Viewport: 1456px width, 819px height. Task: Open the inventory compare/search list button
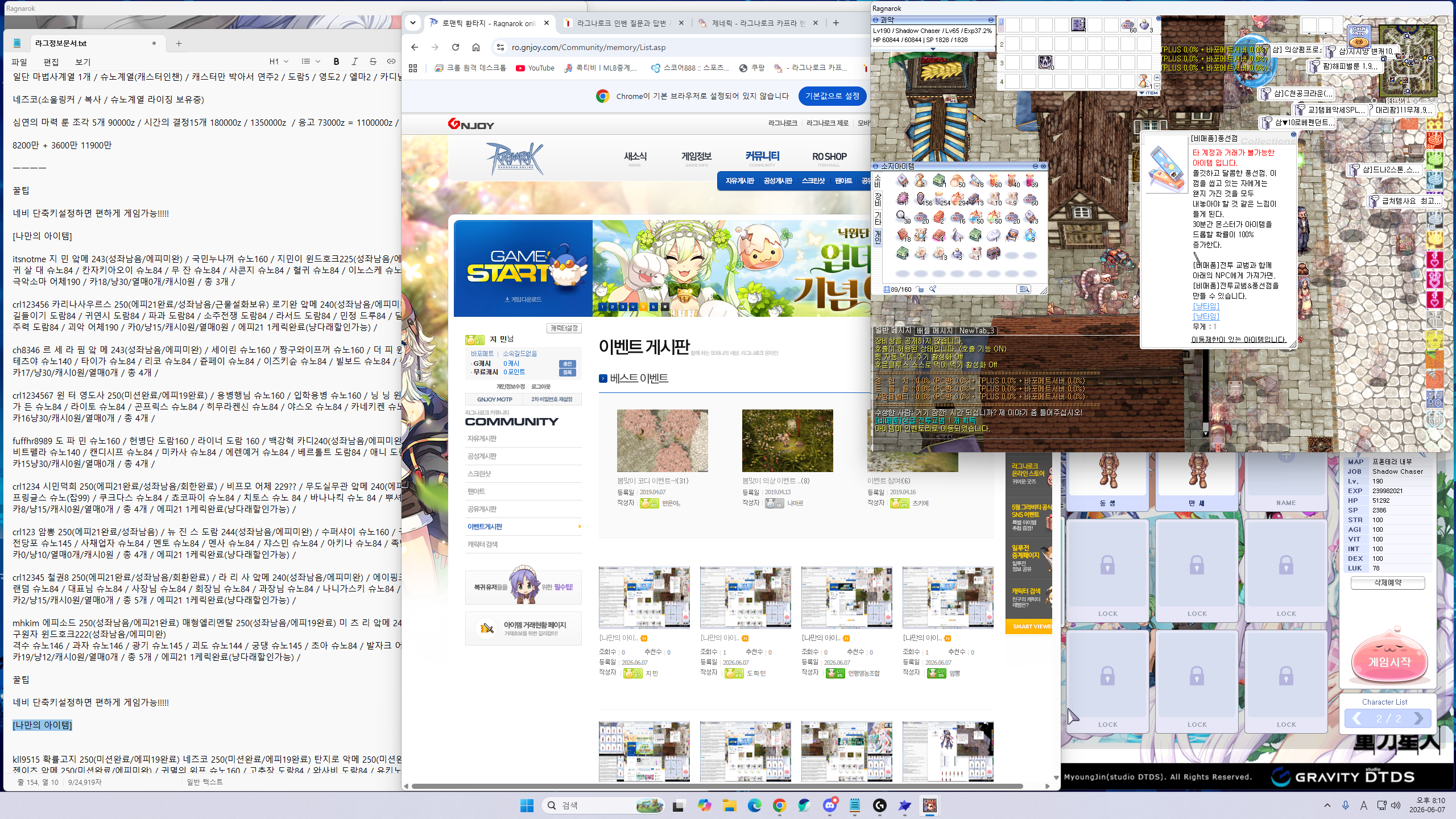coord(1024,289)
